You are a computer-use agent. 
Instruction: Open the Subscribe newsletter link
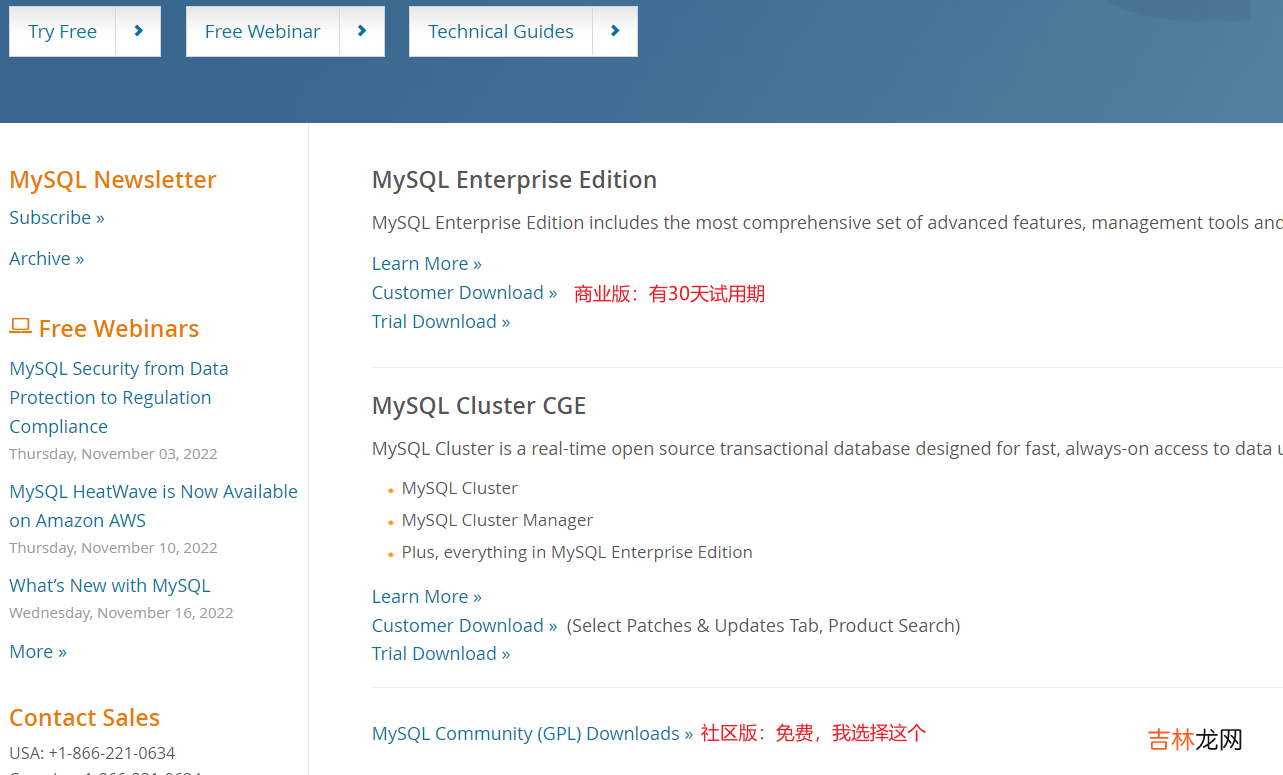(x=57, y=217)
